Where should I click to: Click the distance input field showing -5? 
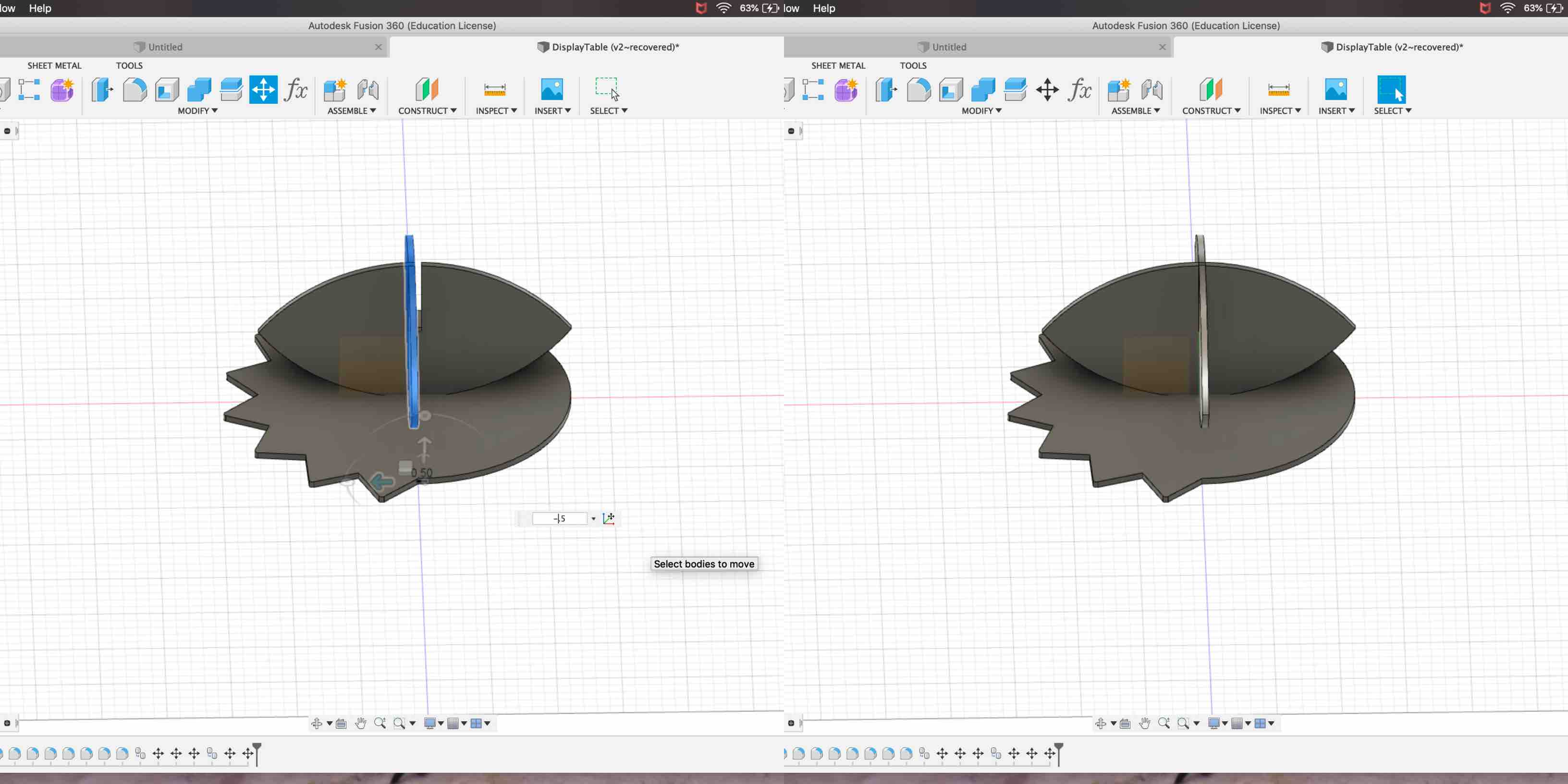[559, 519]
